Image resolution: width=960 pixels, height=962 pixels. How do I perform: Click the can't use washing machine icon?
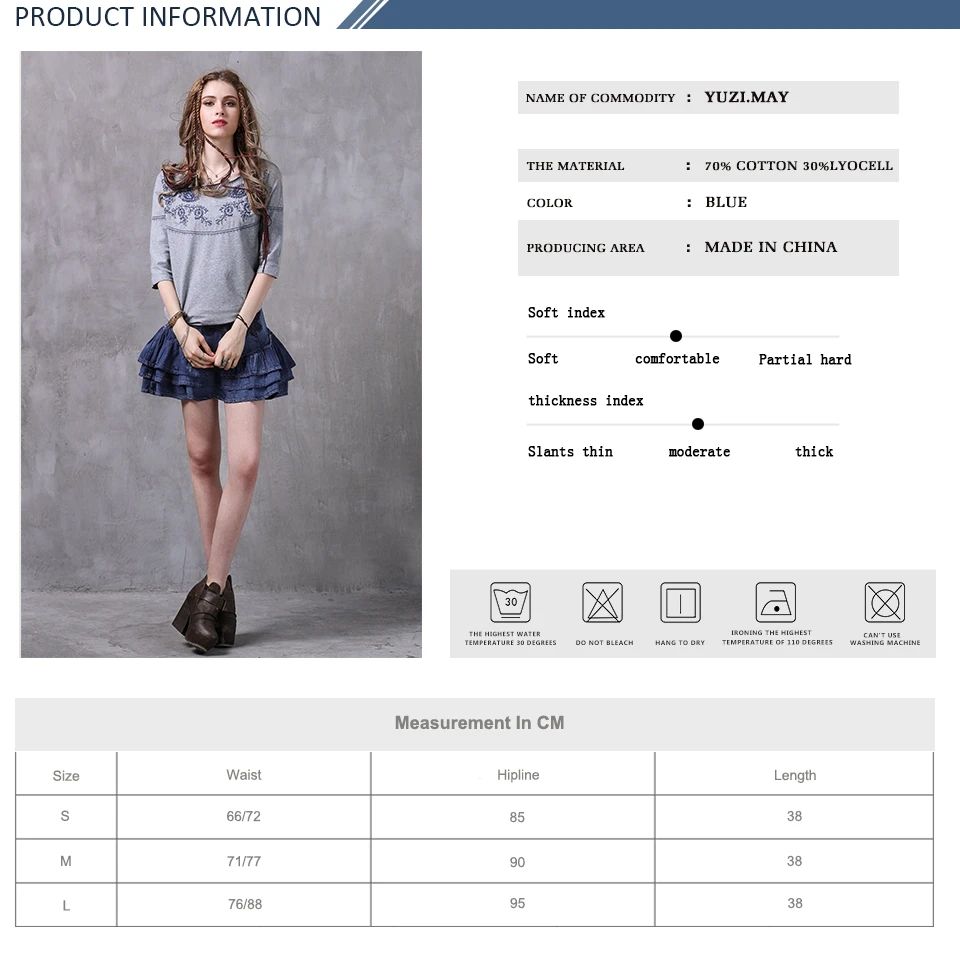[x=885, y=602]
